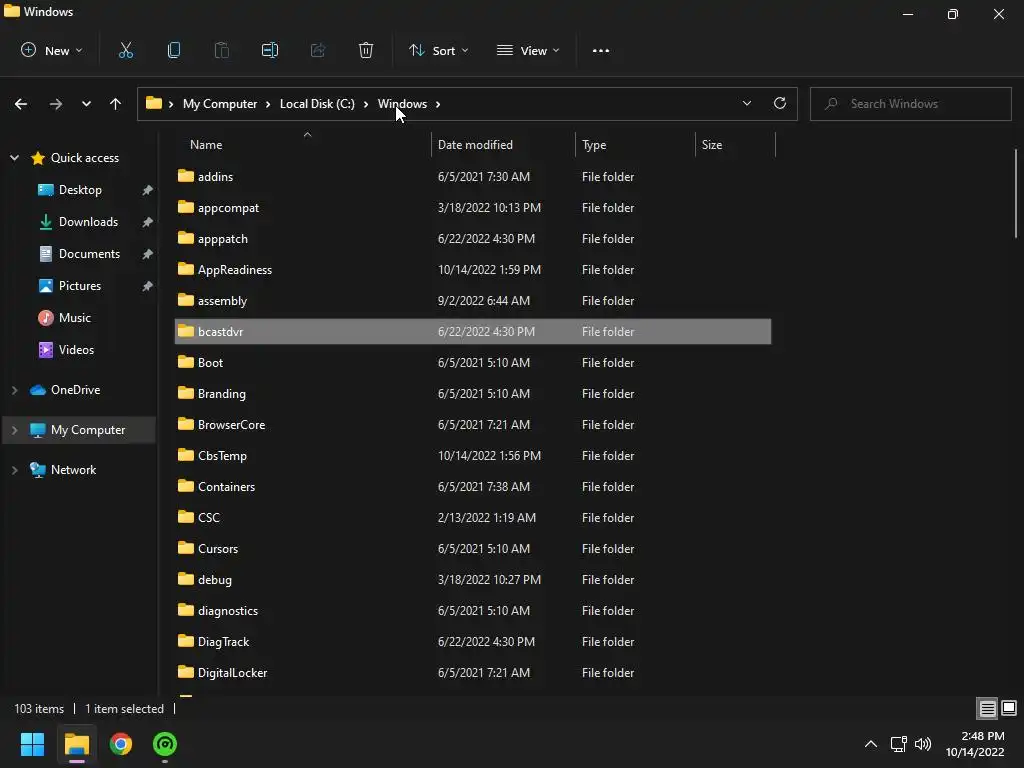
Task: Select Documents in the sidebar
Action: (89, 254)
